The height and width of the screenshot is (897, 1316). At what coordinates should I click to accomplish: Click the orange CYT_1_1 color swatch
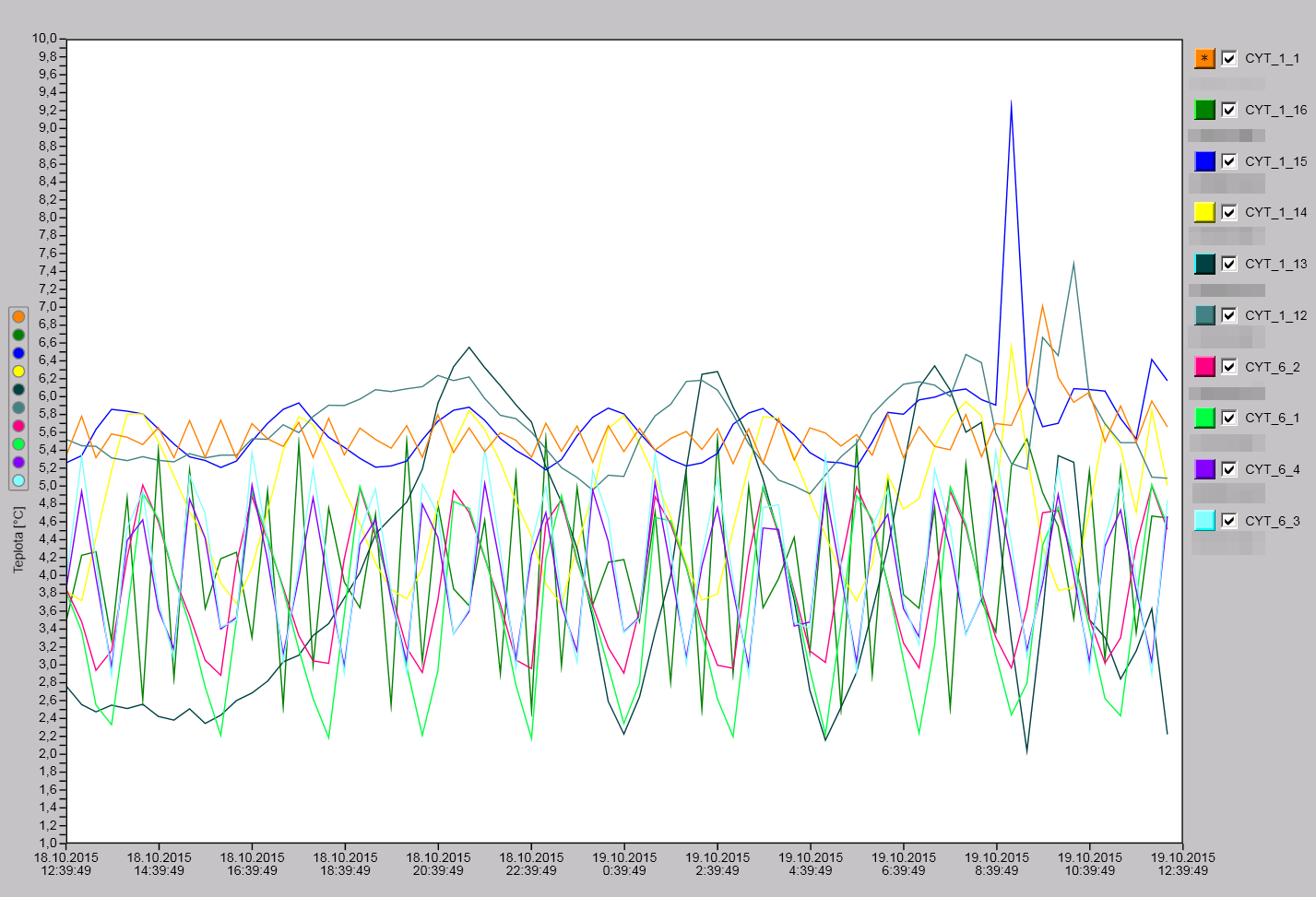pos(1204,58)
